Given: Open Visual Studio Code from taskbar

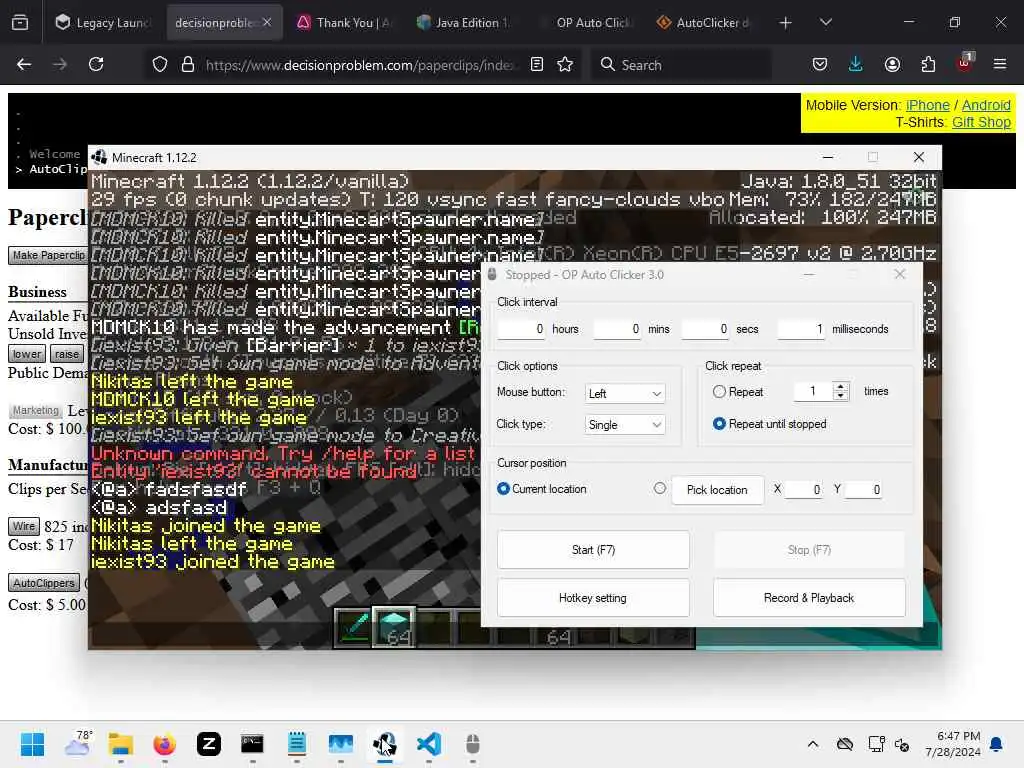Looking at the screenshot, I should click(x=429, y=744).
